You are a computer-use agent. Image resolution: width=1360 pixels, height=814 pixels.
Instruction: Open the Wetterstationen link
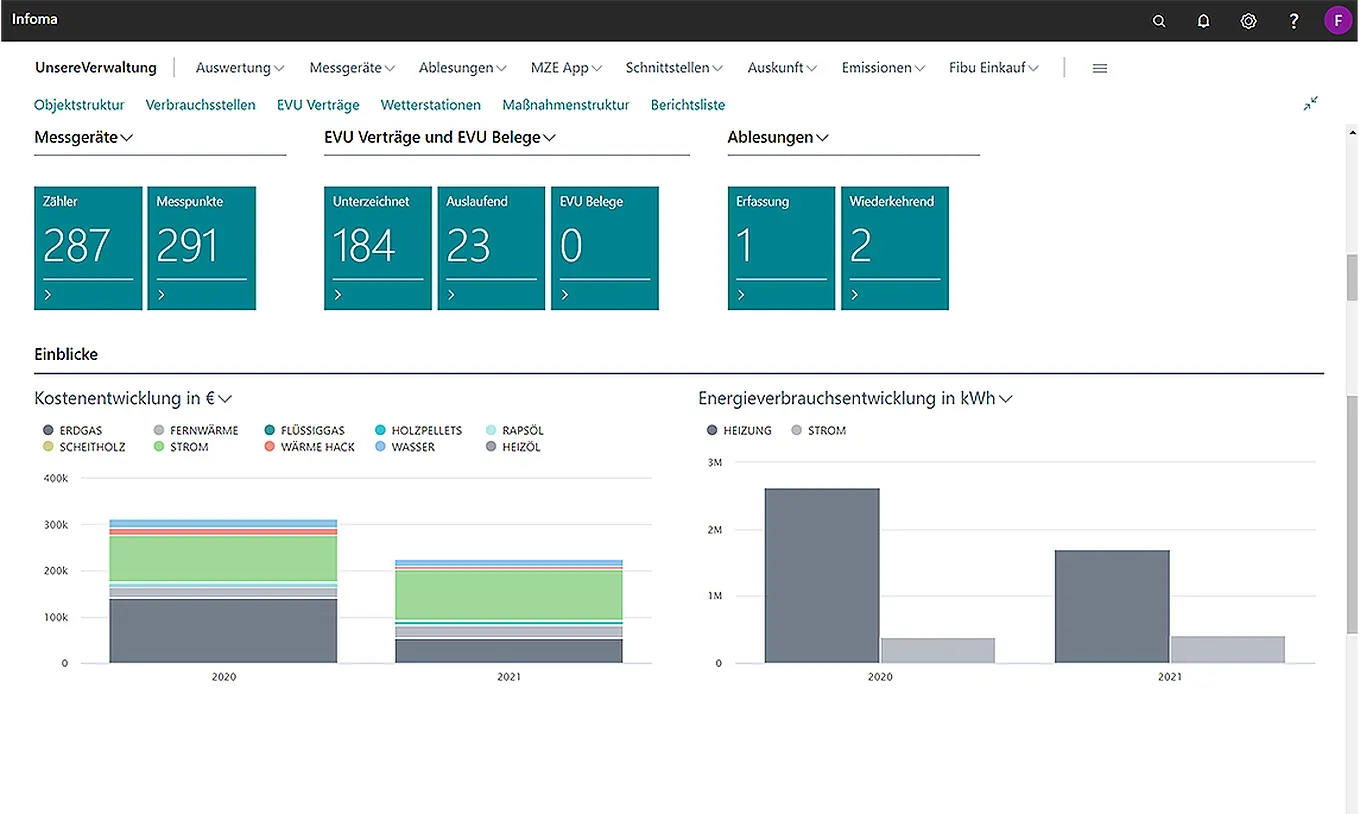pos(431,105)
